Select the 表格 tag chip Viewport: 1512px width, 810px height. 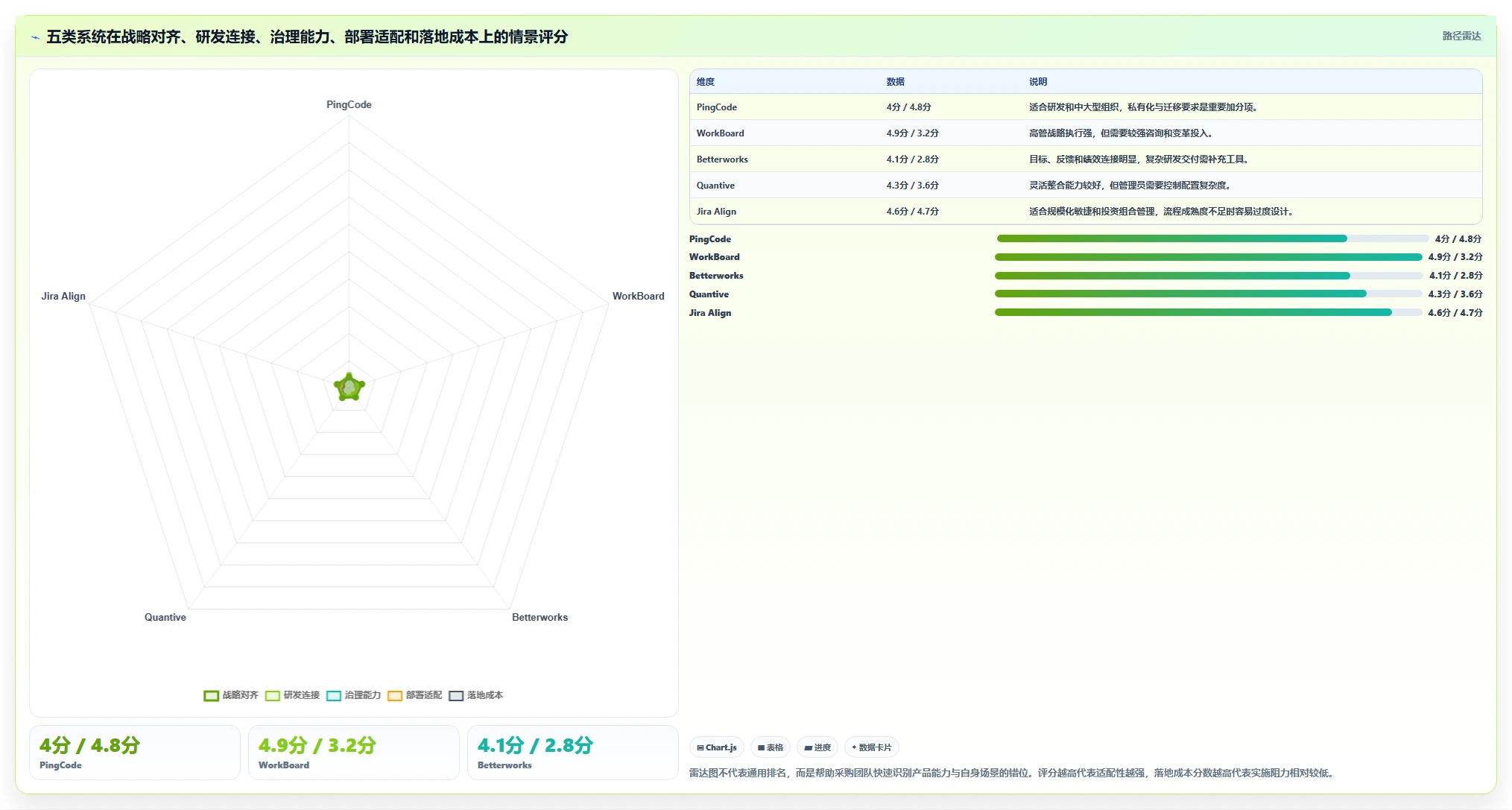(x=771, y=747)
